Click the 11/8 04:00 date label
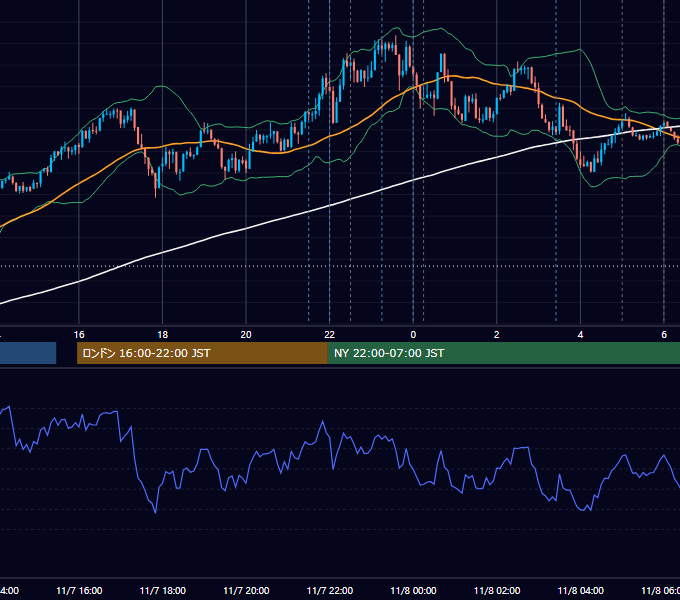The image size is (680, 600). [581, 590]
